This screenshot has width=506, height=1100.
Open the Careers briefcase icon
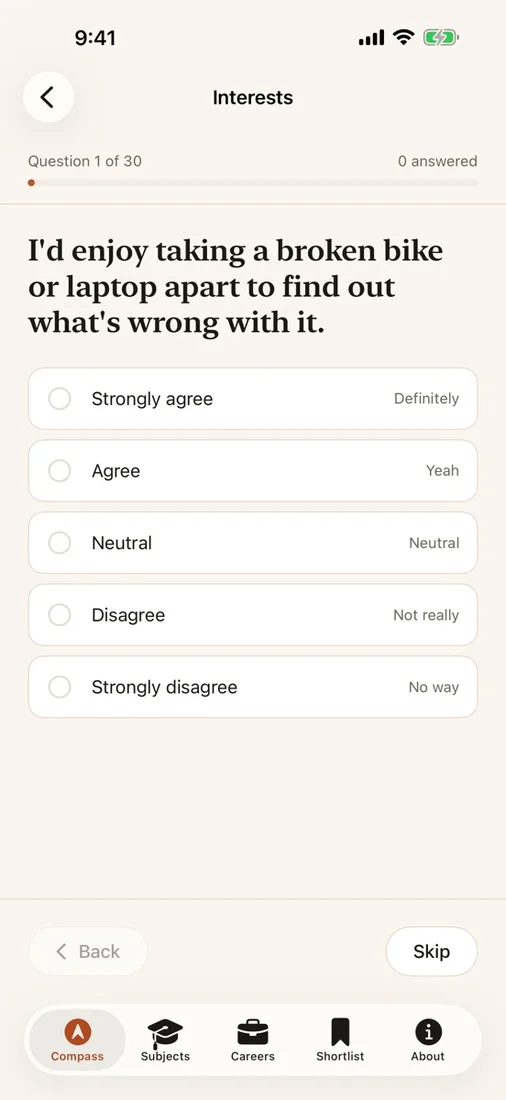coord(253,1032)
